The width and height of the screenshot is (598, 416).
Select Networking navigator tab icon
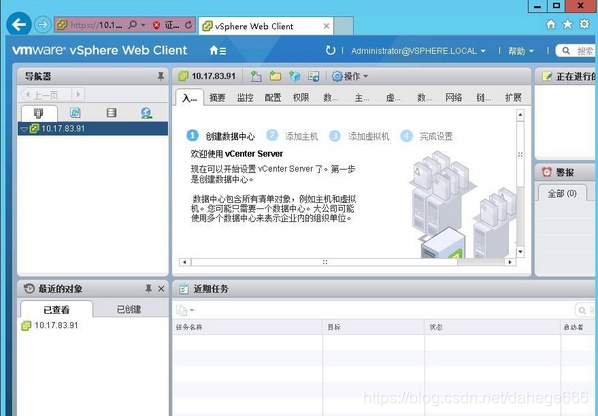147,112
